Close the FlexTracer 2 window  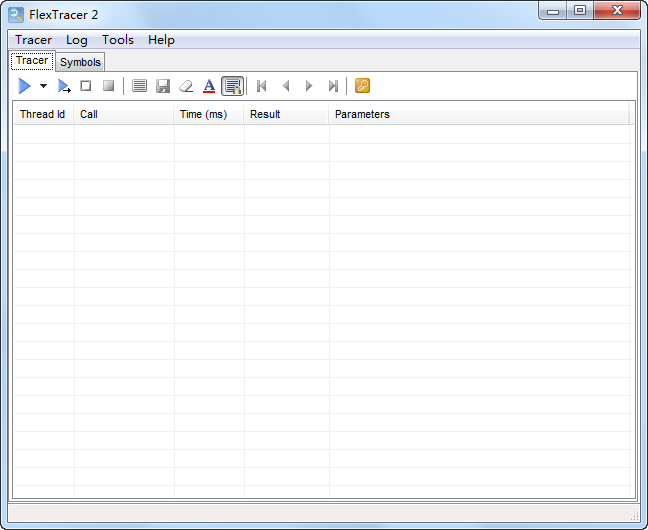(x=617, y=10)
